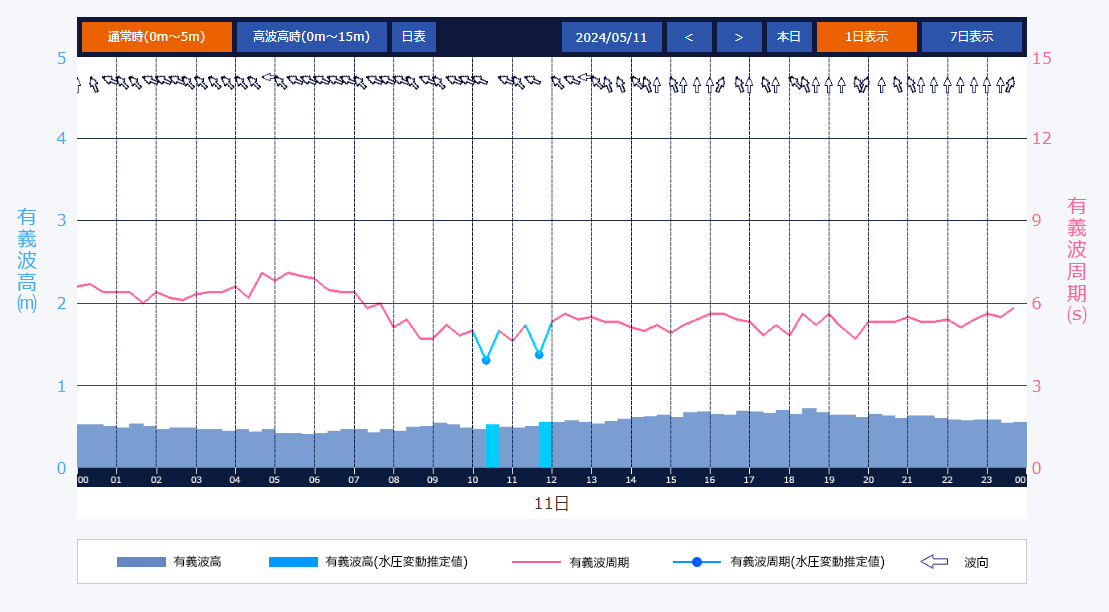Go to next day with ">" button
This screenshot has width=1109, height=612.
[739, 37]
